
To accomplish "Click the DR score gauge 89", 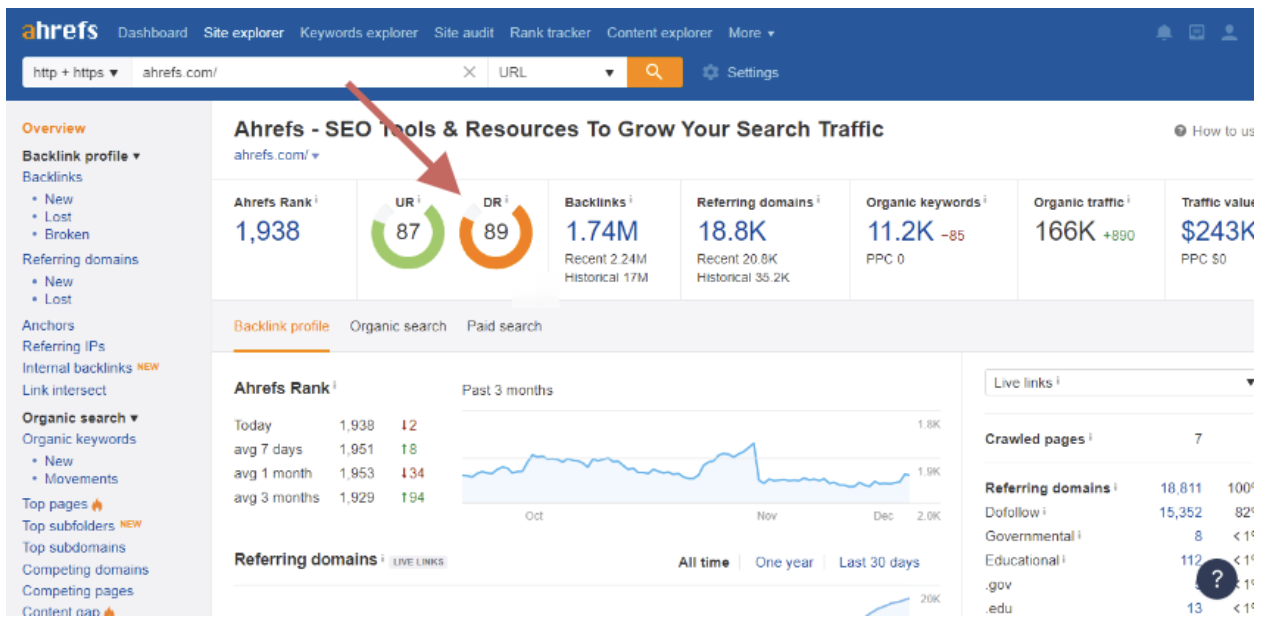I will [x=495, y=233].
